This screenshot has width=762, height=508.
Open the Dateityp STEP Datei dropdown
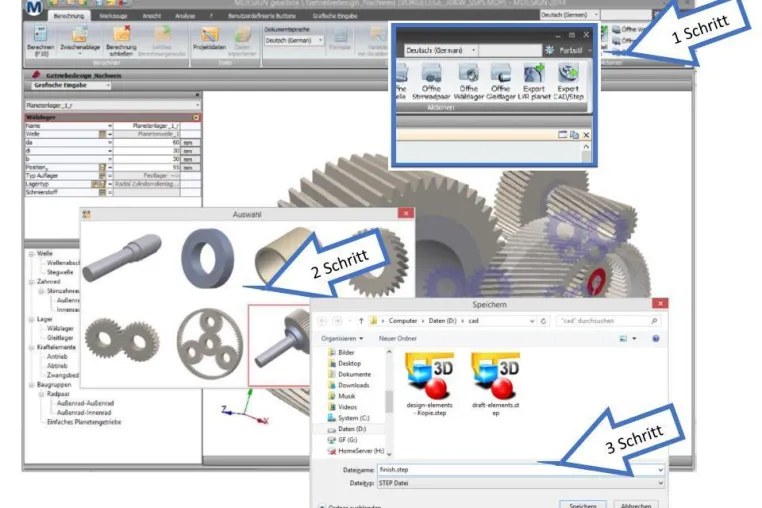[520, 483]
